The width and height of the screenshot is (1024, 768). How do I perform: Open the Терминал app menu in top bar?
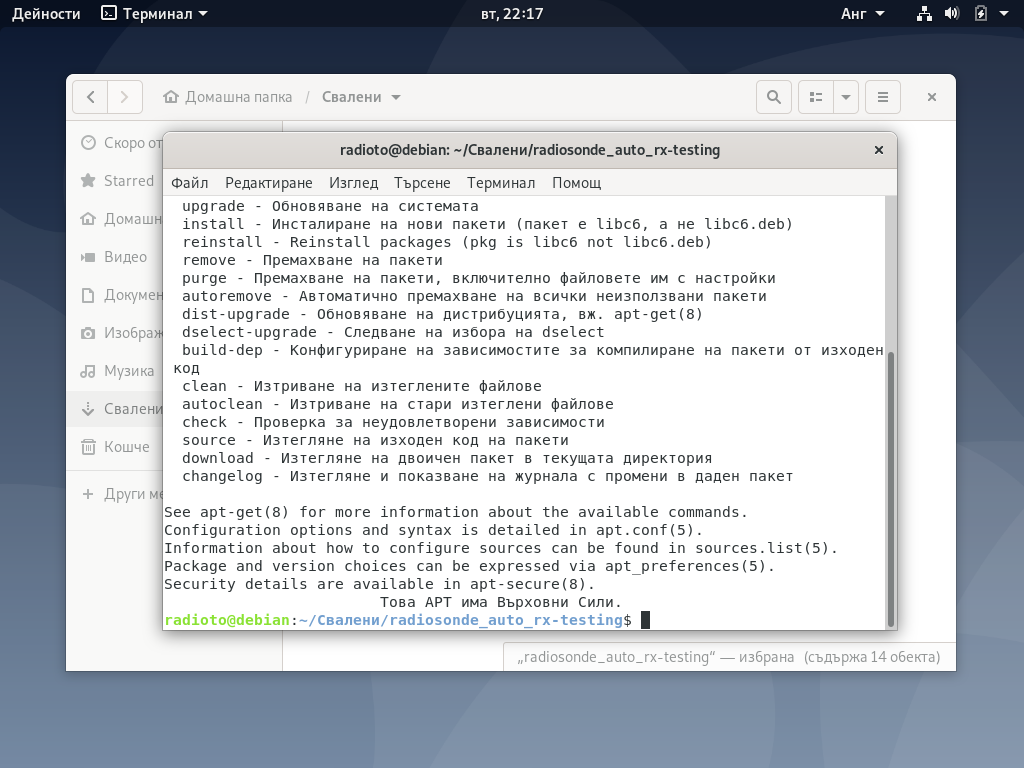click(x=154, y=14)
